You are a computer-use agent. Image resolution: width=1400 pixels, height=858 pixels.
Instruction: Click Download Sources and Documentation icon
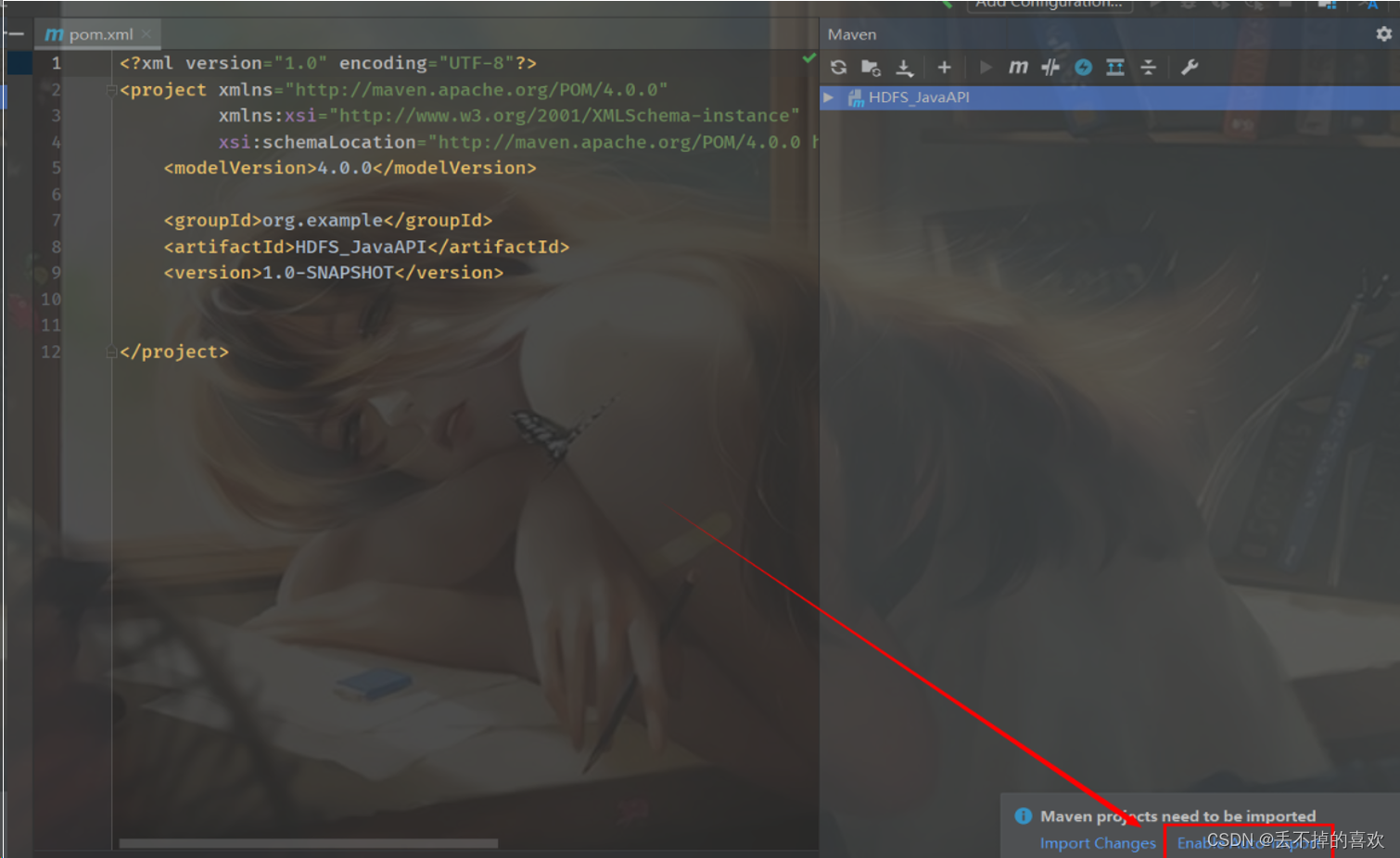click(905, 67)
